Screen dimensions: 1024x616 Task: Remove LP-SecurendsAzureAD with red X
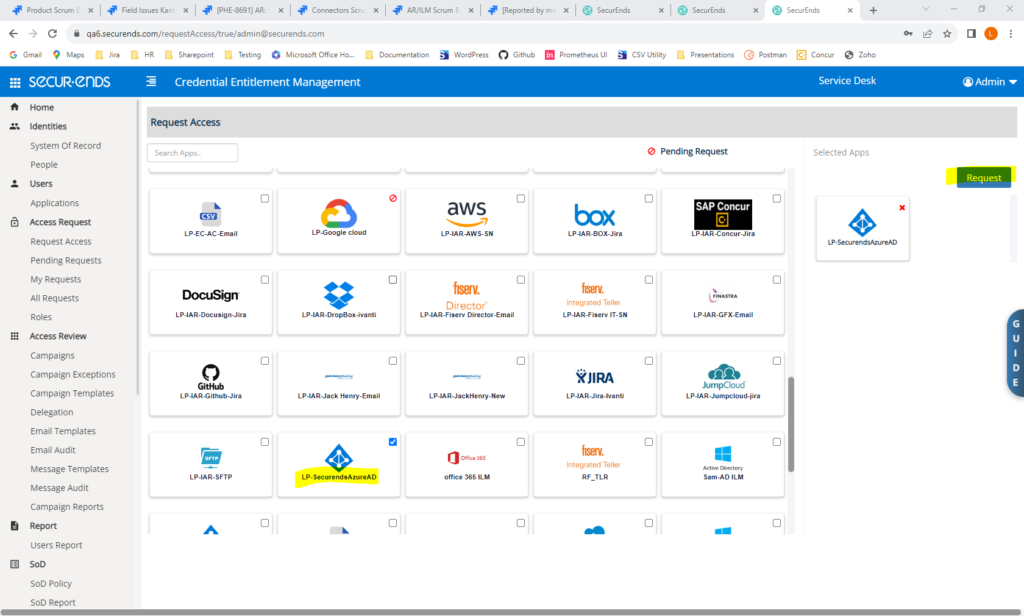tap(902, 208)
